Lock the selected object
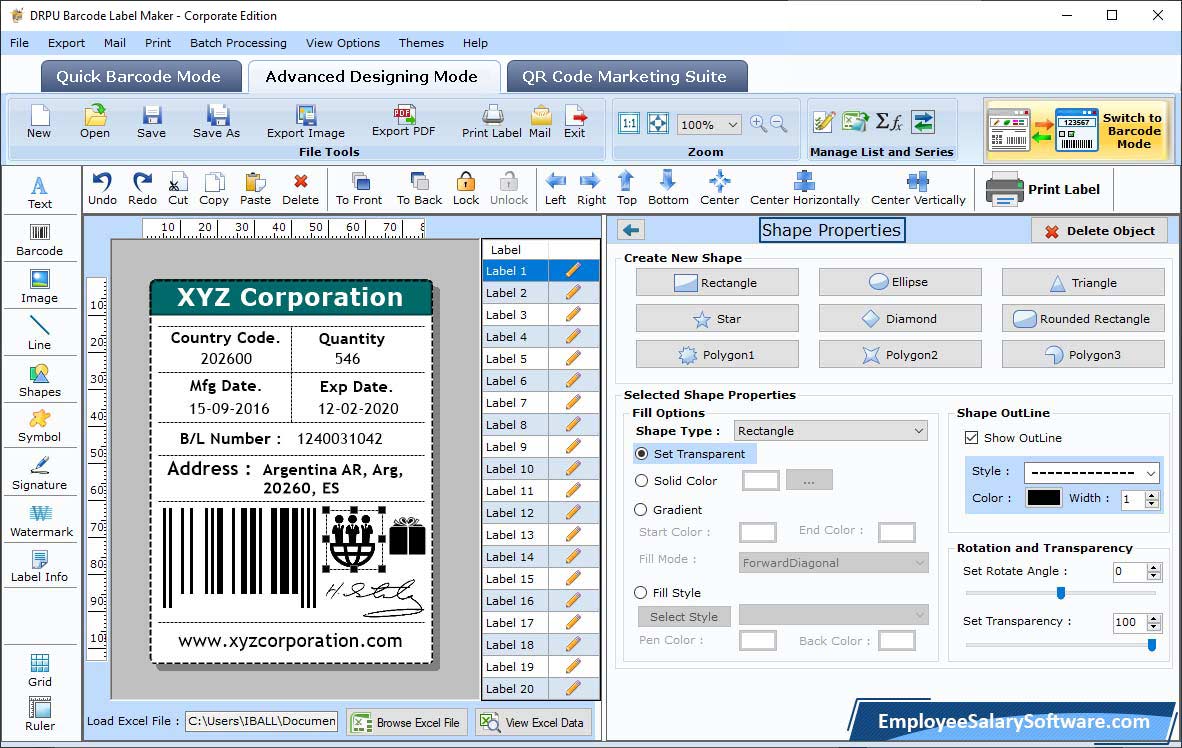1182x748 pixels. click(466, 189)
